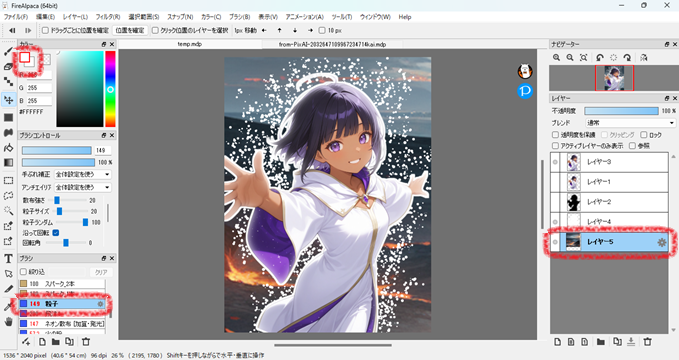Screen dimensions: 679x360
Task: Select the Eyedropper tool
Action: click(x=8, y=307)
